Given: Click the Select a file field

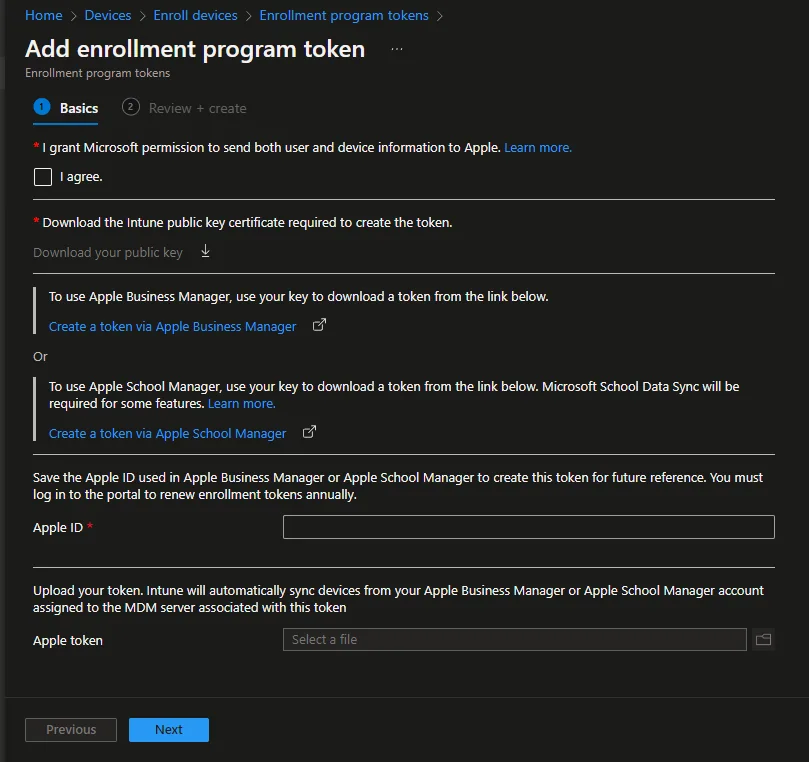Looking at the screenshot, I should [514, 640].
